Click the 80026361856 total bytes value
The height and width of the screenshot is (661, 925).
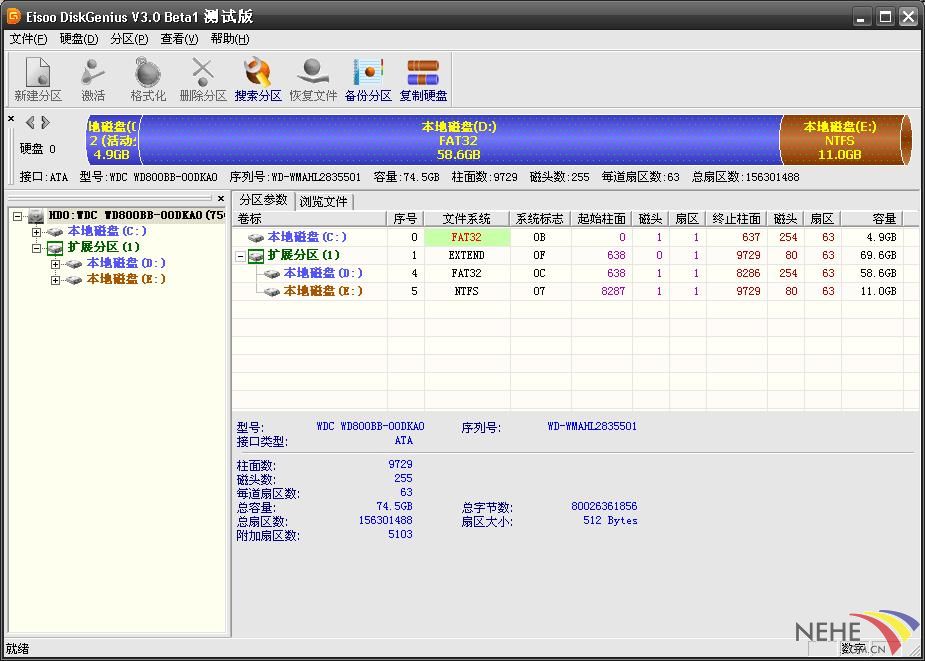(604, 506)
